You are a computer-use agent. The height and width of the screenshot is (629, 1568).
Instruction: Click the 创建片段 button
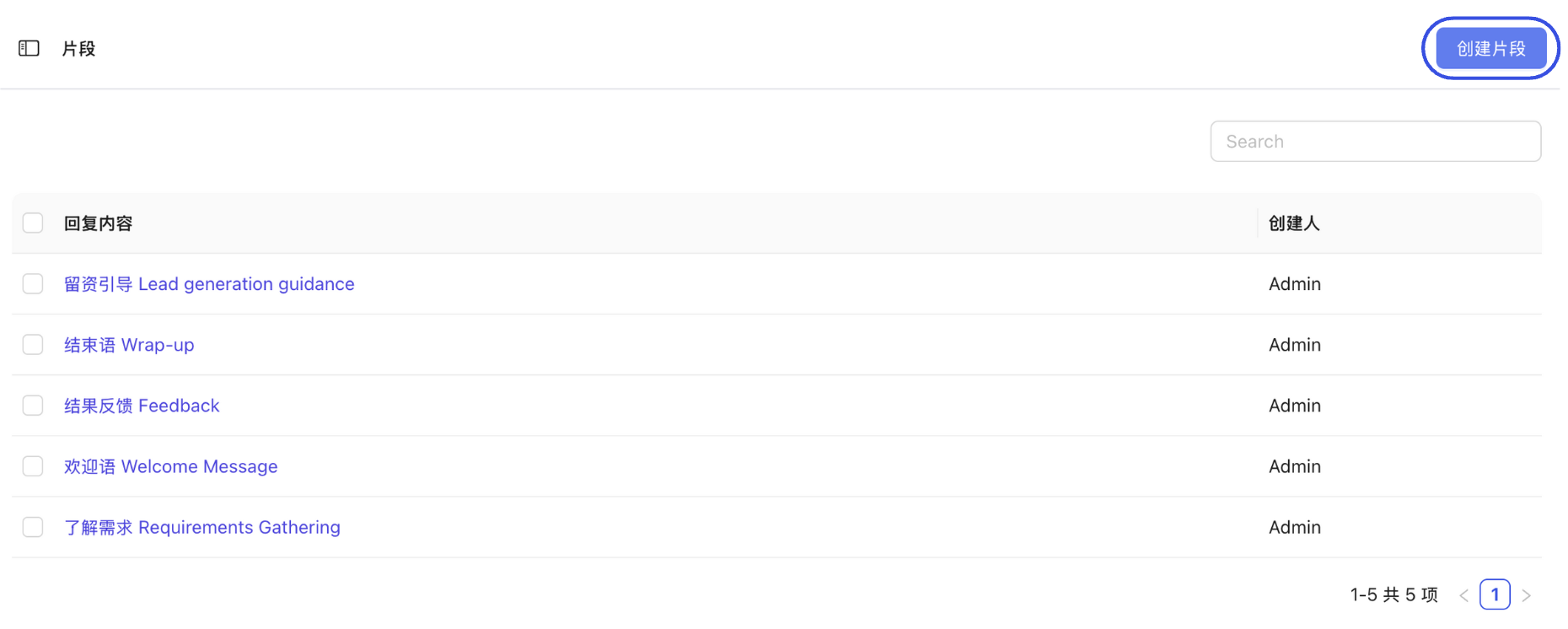click(x=1490, y=48)
